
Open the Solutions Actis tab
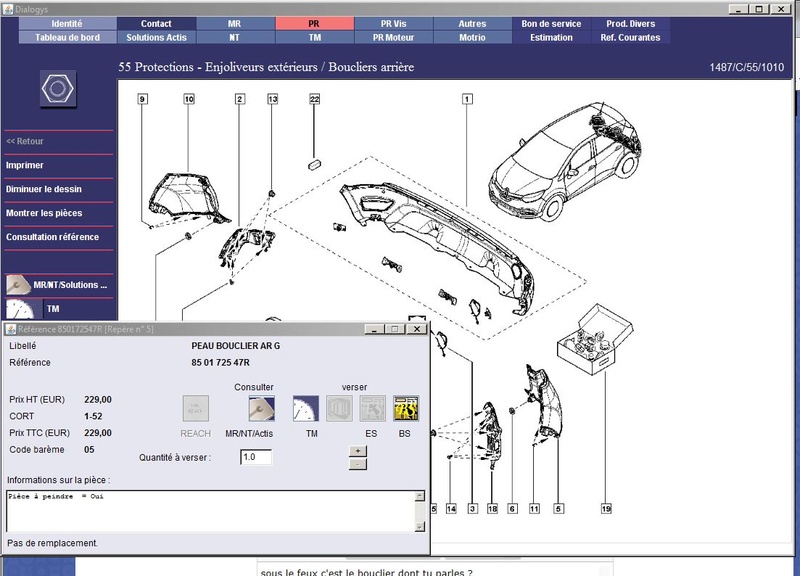156,37
